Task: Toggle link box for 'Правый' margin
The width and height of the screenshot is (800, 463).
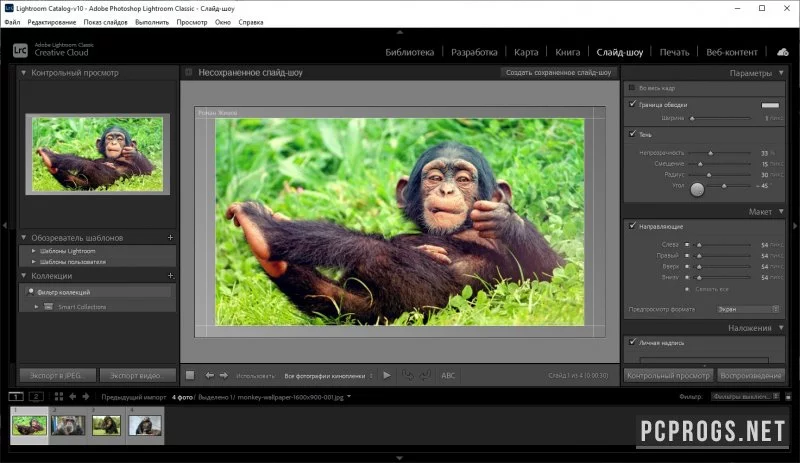Action: (687, 256)
